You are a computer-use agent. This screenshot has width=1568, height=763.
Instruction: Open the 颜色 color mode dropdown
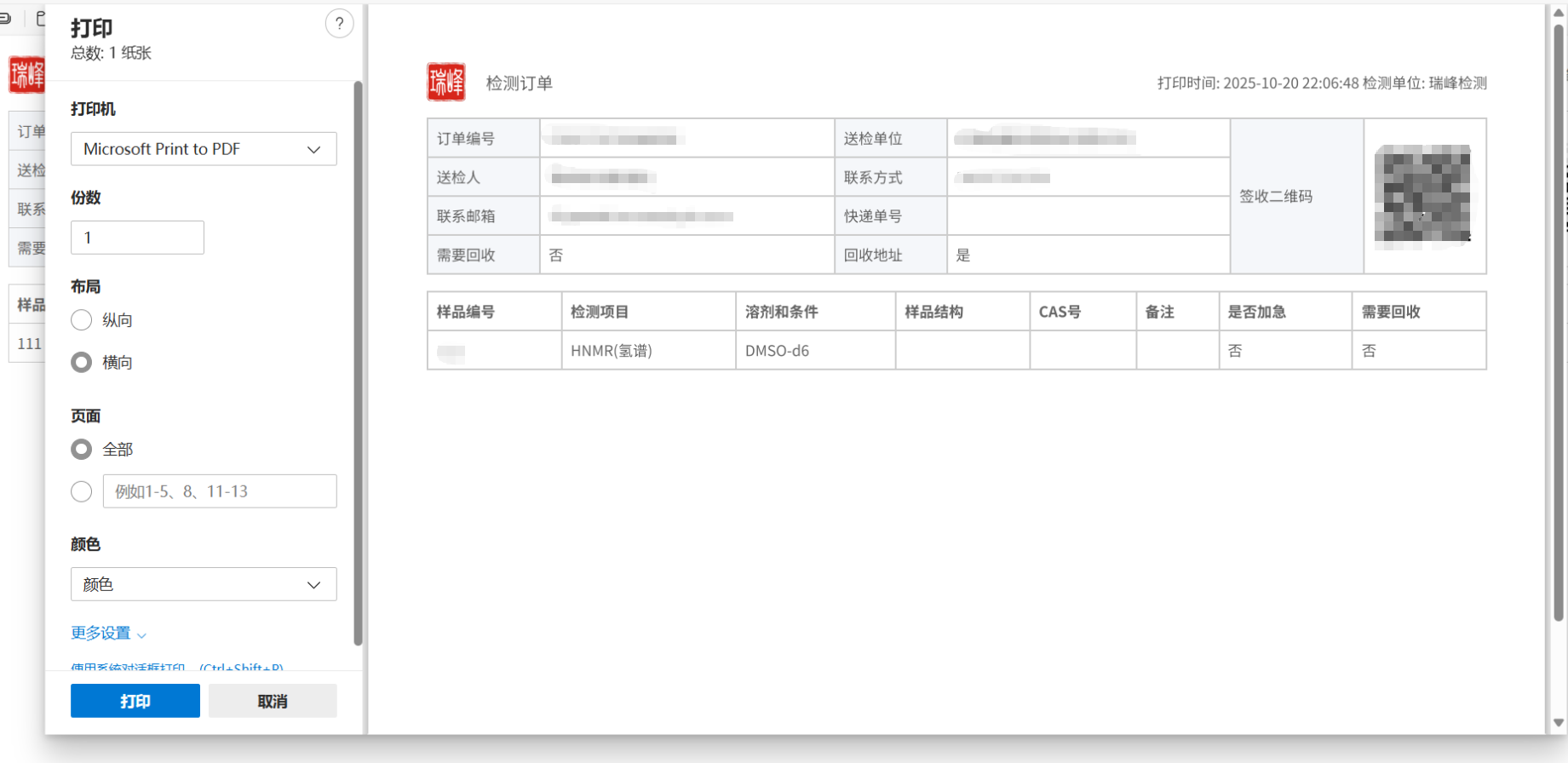tap(204, 584)
